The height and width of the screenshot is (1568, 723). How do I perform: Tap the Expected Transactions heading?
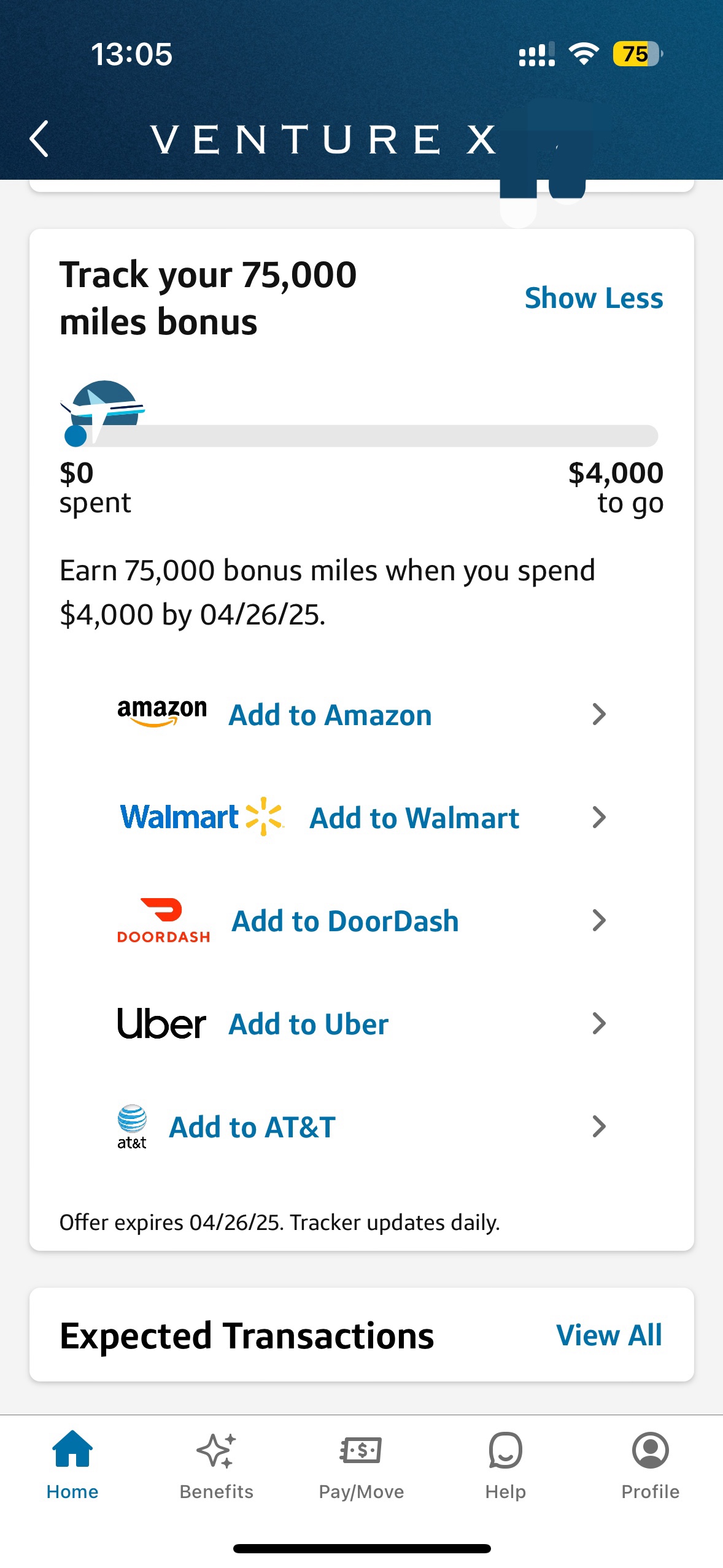(247, 1335)
